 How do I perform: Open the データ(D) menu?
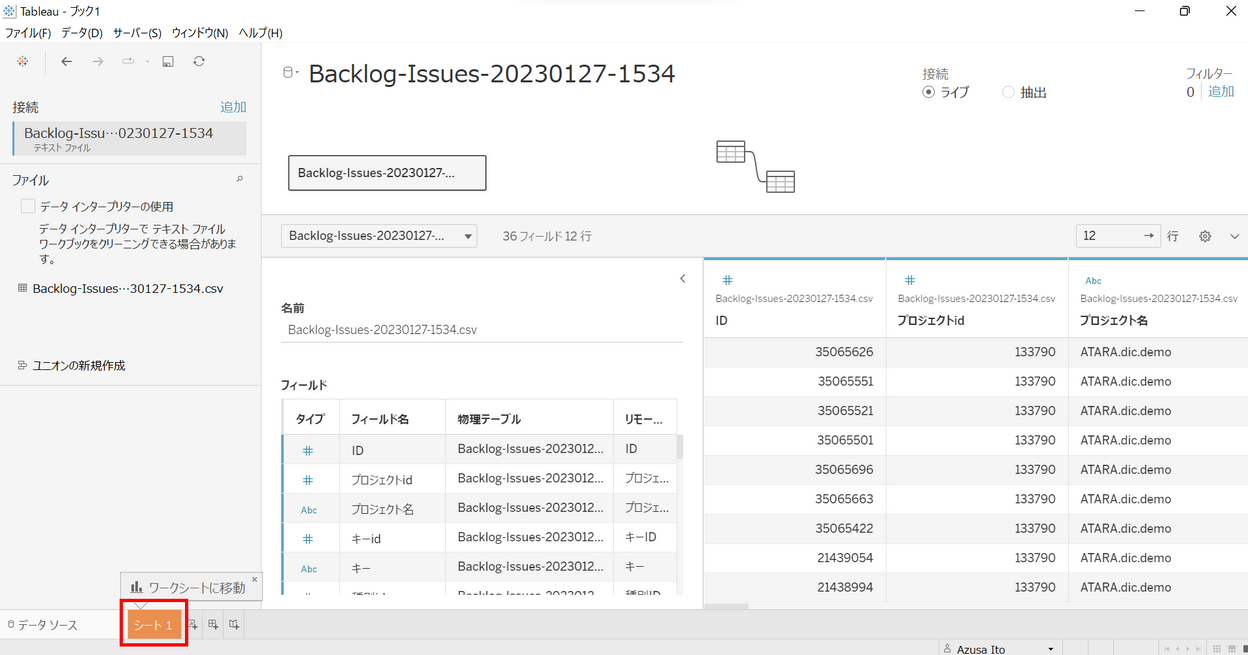tap(82, 33)
